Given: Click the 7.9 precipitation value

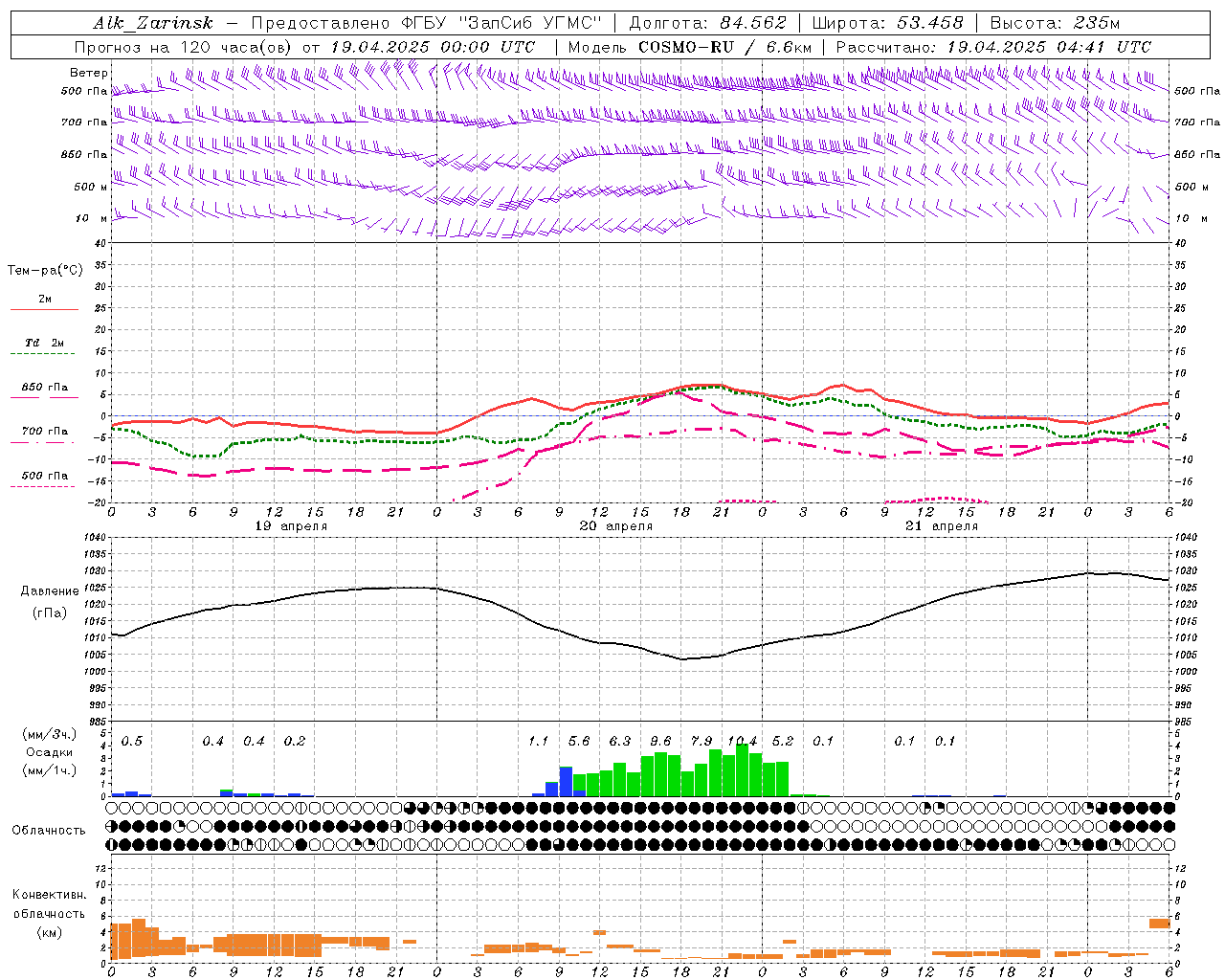Looking at the screenshot, I should [x=702, y=742].
